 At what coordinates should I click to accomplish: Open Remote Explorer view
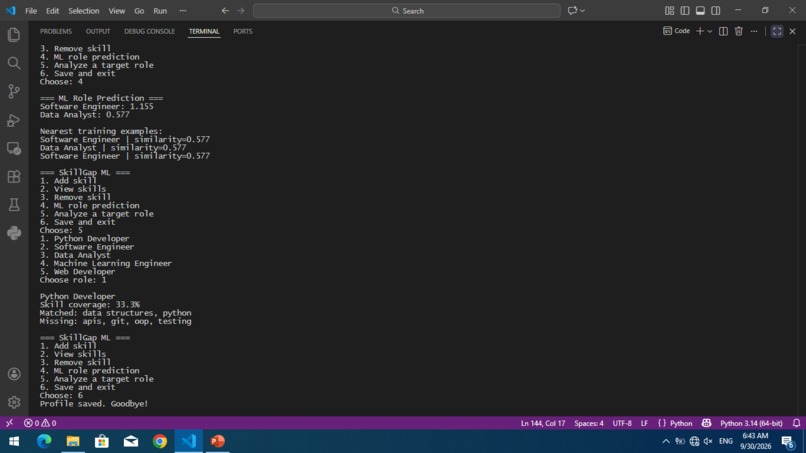(x=14, y=149)
